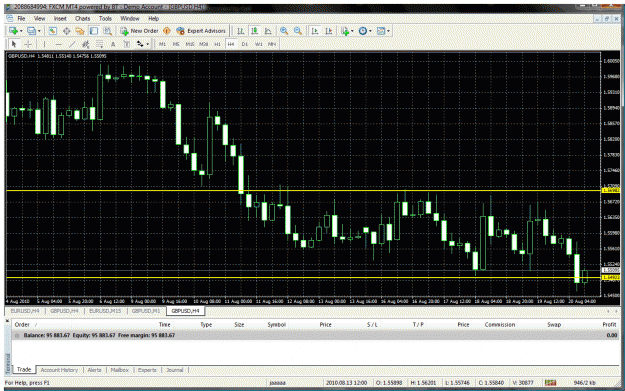This screenshot has height=391, width=625.
Task: Zoom in on the chart
Action: point(284,31)
